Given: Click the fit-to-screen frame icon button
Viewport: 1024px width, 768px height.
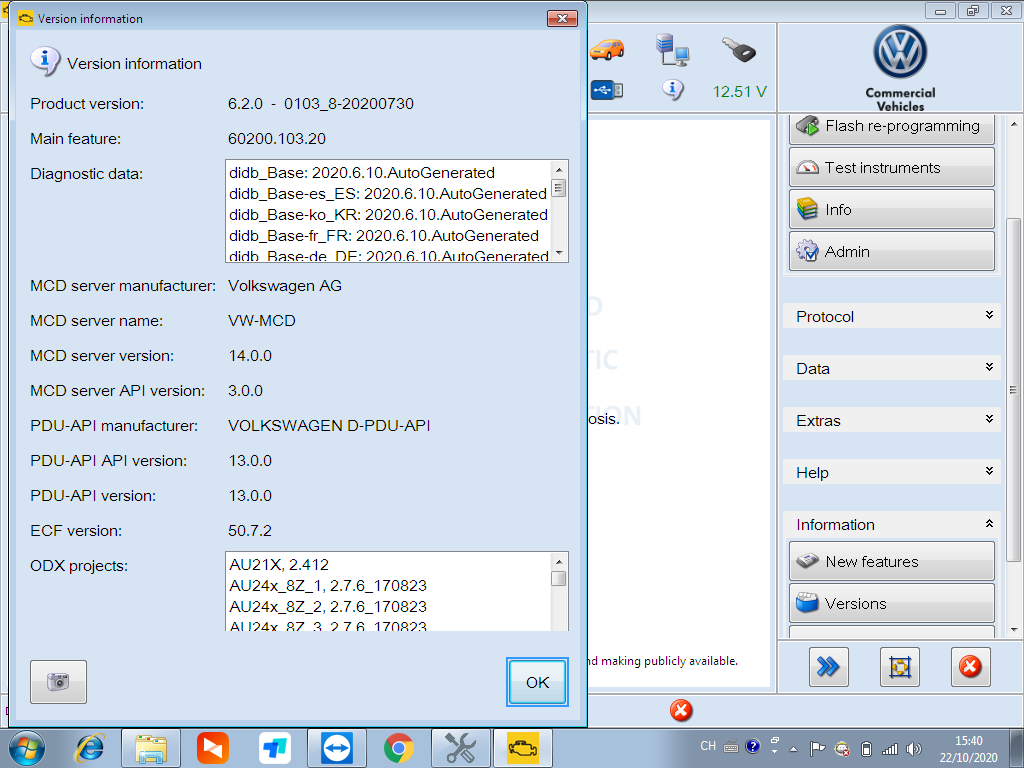Looking at the screenshot, I should pyautogui.click(x=899, y=667).
